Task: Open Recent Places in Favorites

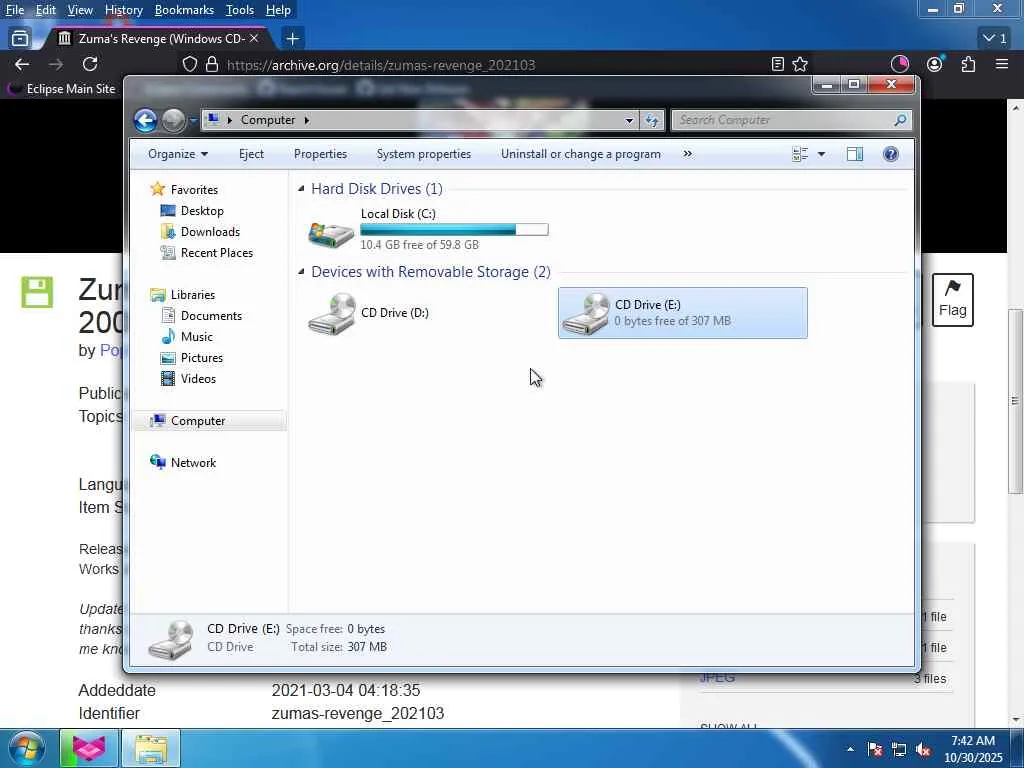Action: tap(216, 253)
